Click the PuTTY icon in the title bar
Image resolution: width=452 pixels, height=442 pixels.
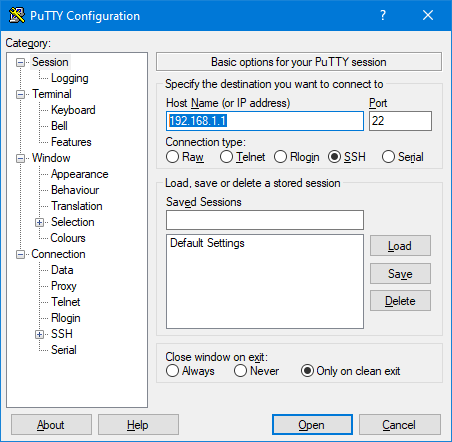17,15
